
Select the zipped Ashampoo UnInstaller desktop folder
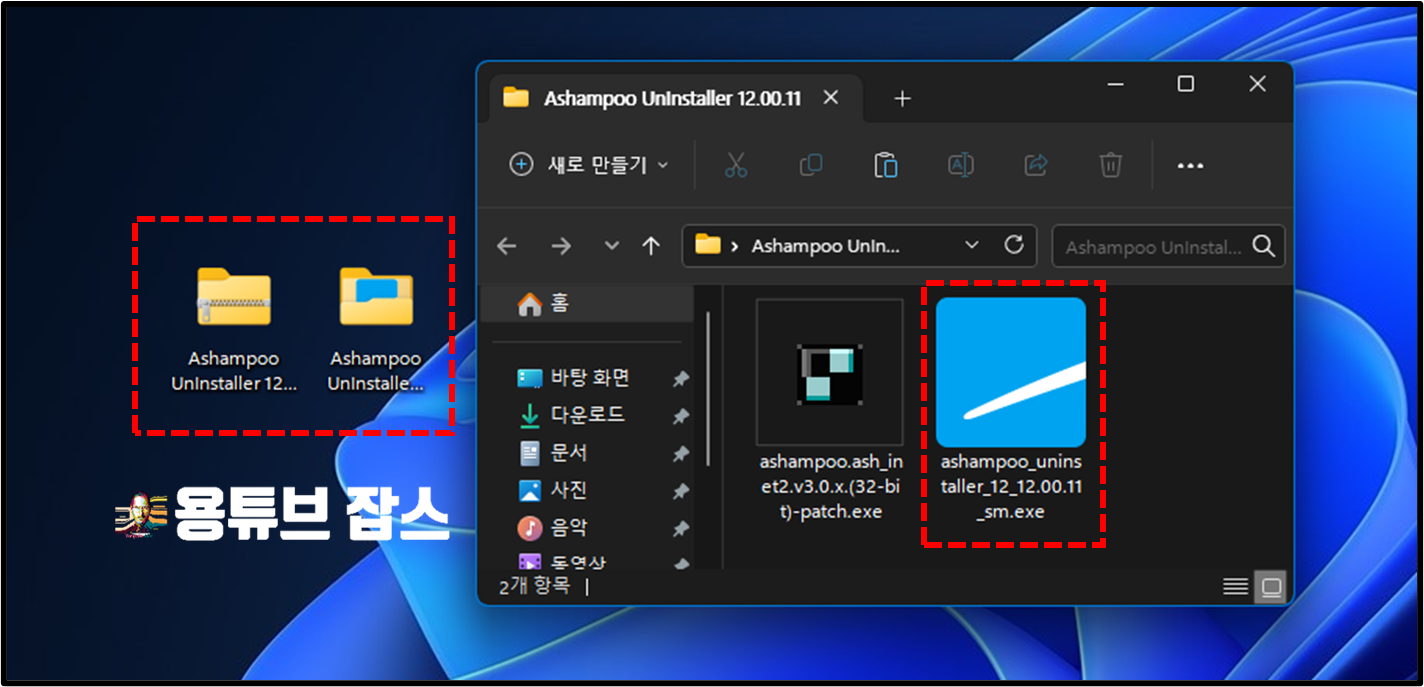234,330
